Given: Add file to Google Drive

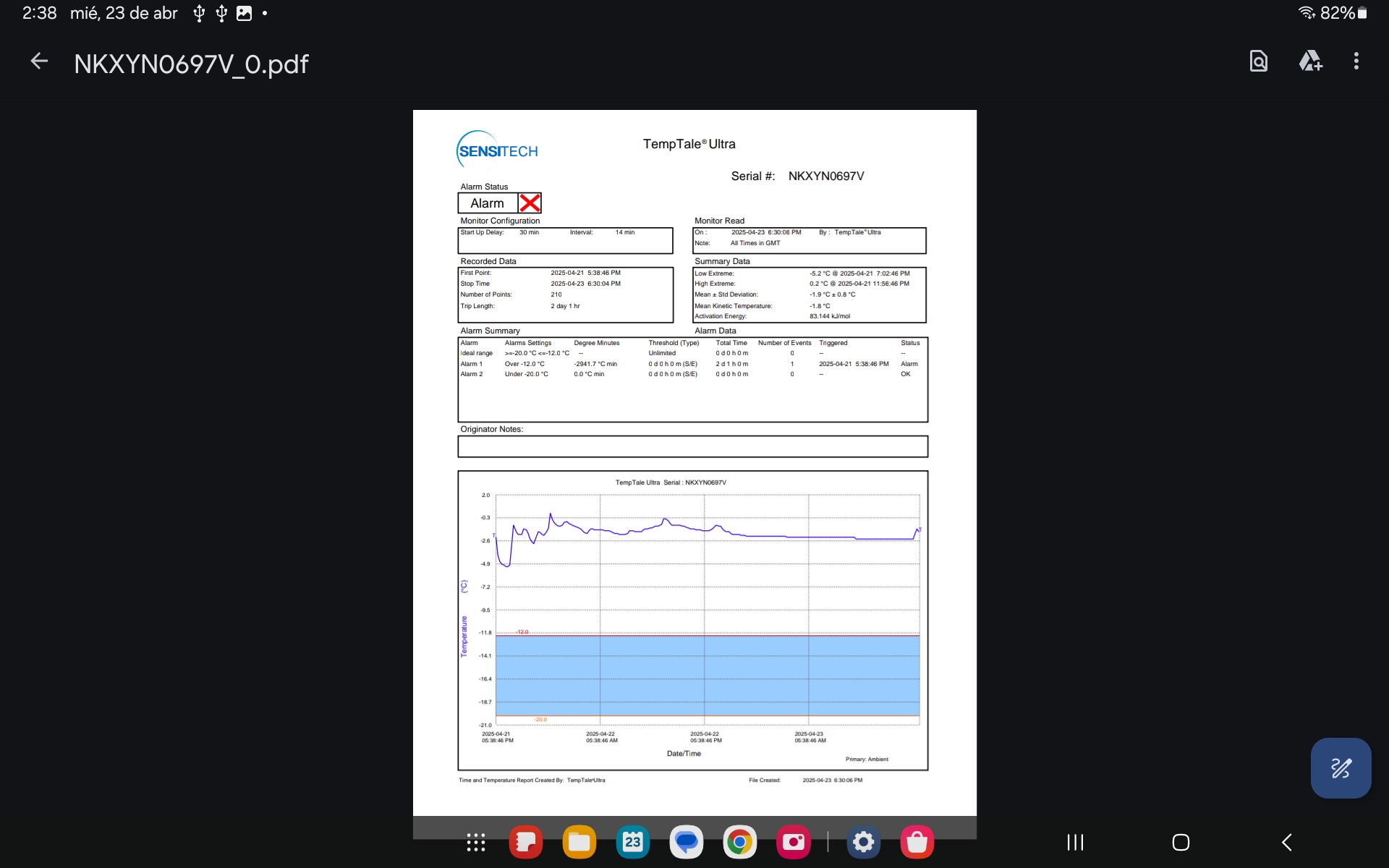Looking at the screenshot, I should (1310, 61).
